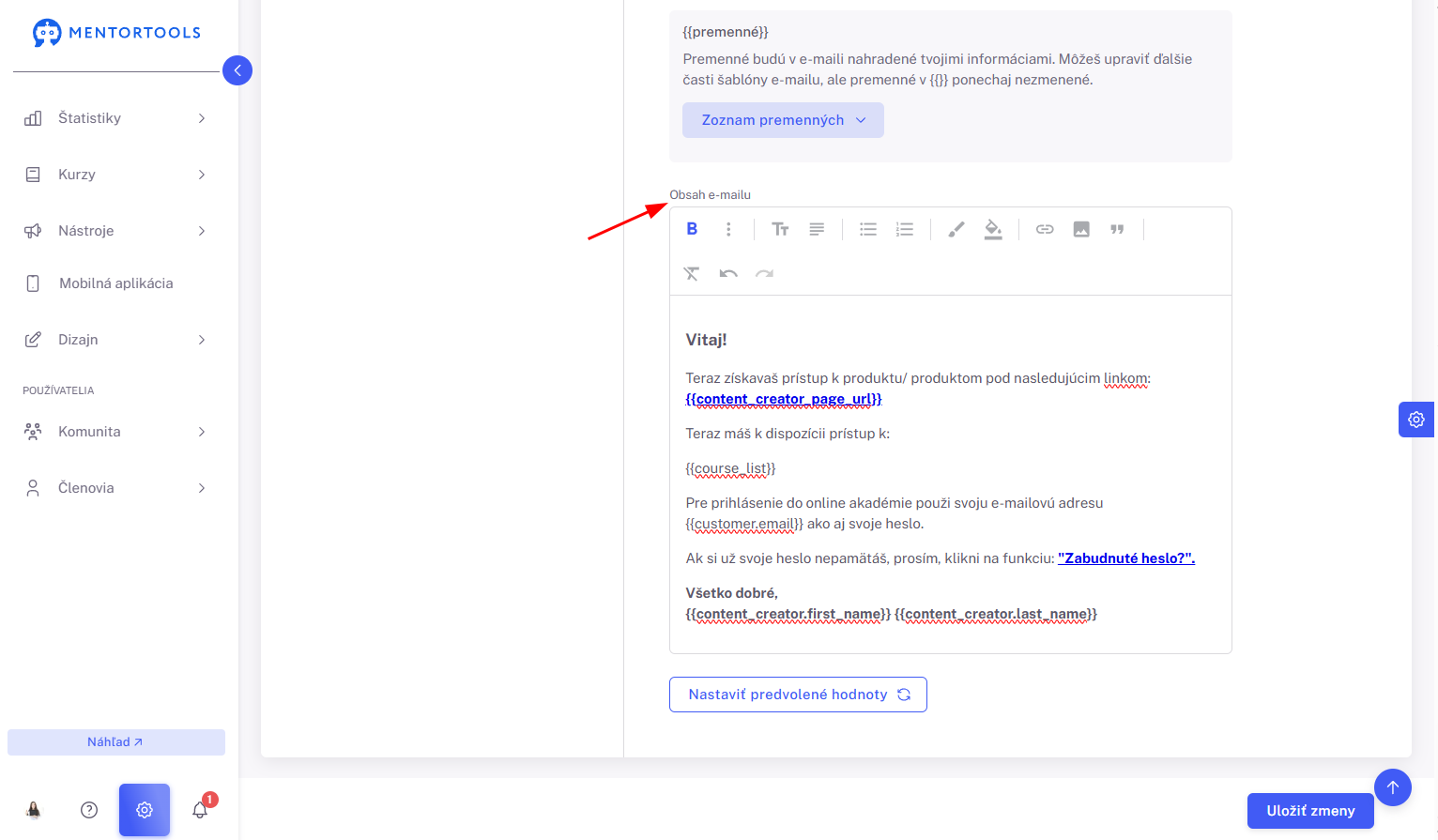Expand the Zoznam premenných dropdown
Viewport: 1438px width, 840px height.
(x=783, y=120)
